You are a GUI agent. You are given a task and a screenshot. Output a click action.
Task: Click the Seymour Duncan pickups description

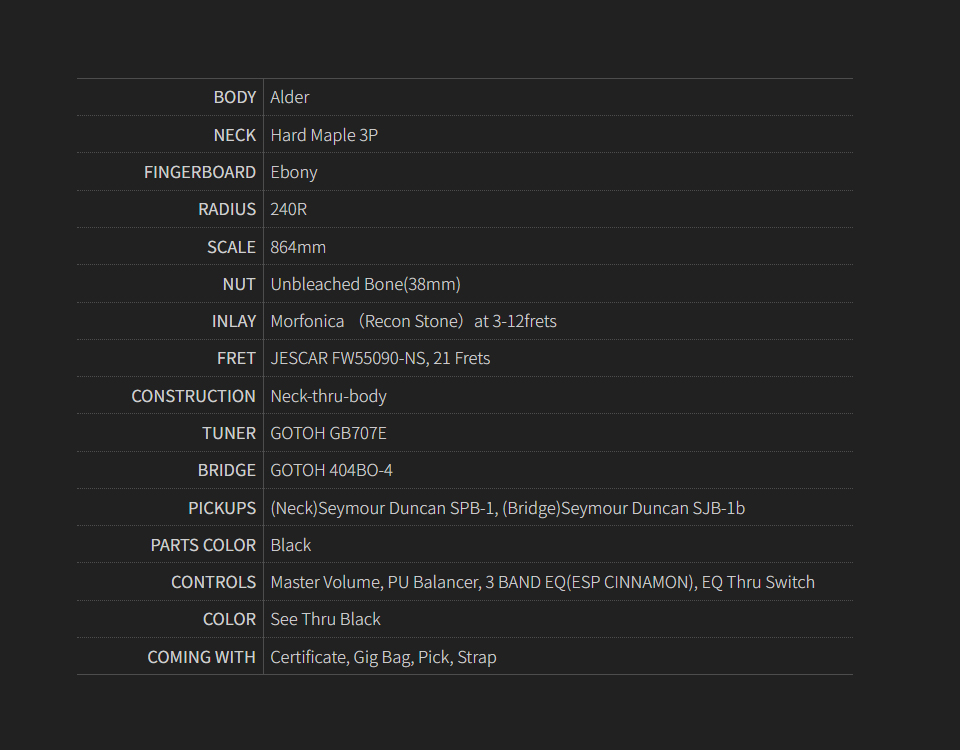tap(507, 508)
